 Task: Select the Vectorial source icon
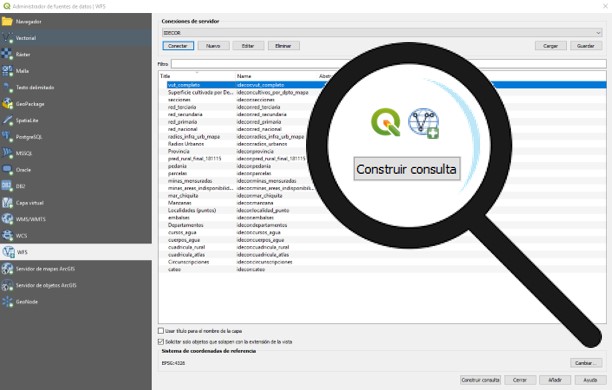(x=7, y=38)
